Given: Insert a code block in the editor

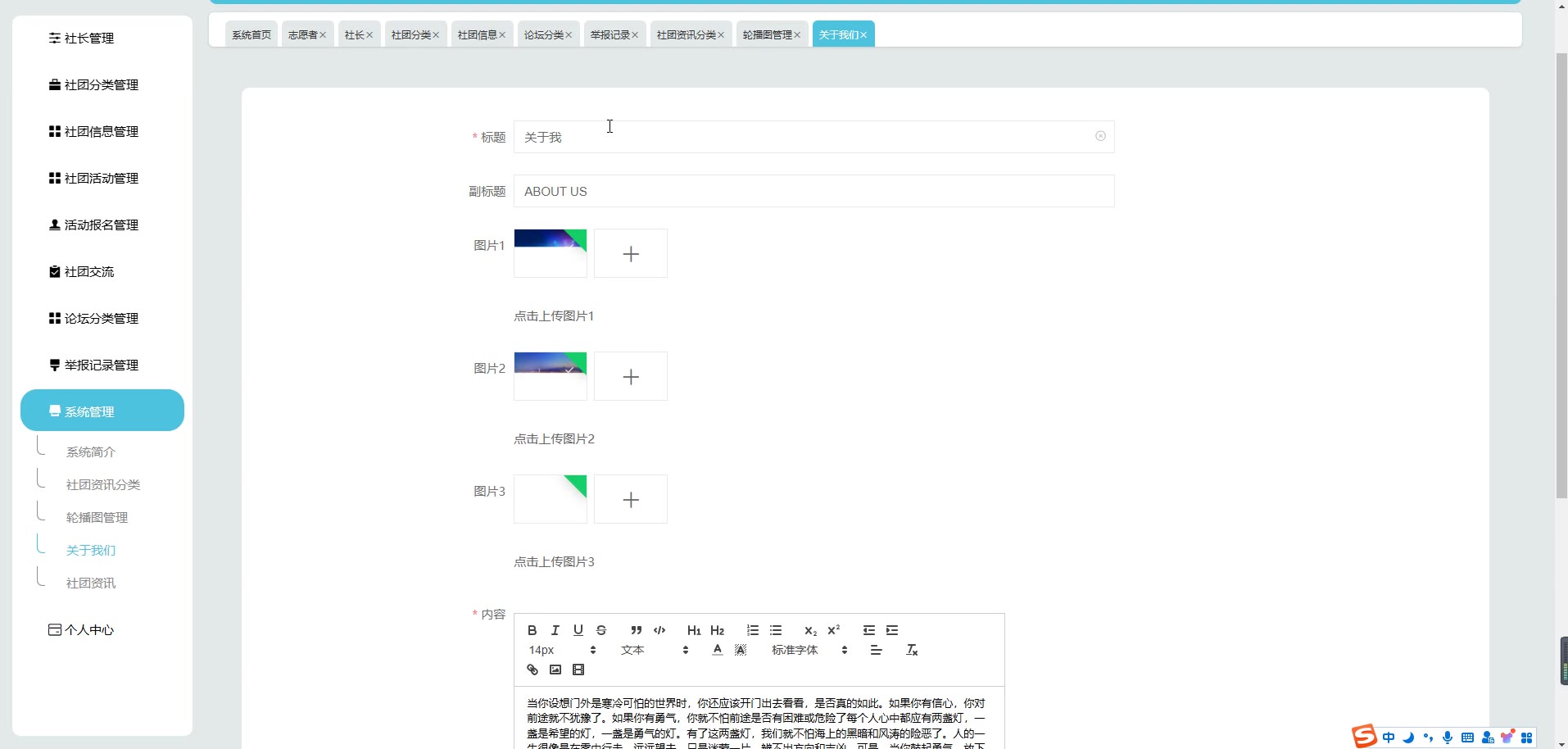Looking at the screenshot, I should click(x=659, y=630).
